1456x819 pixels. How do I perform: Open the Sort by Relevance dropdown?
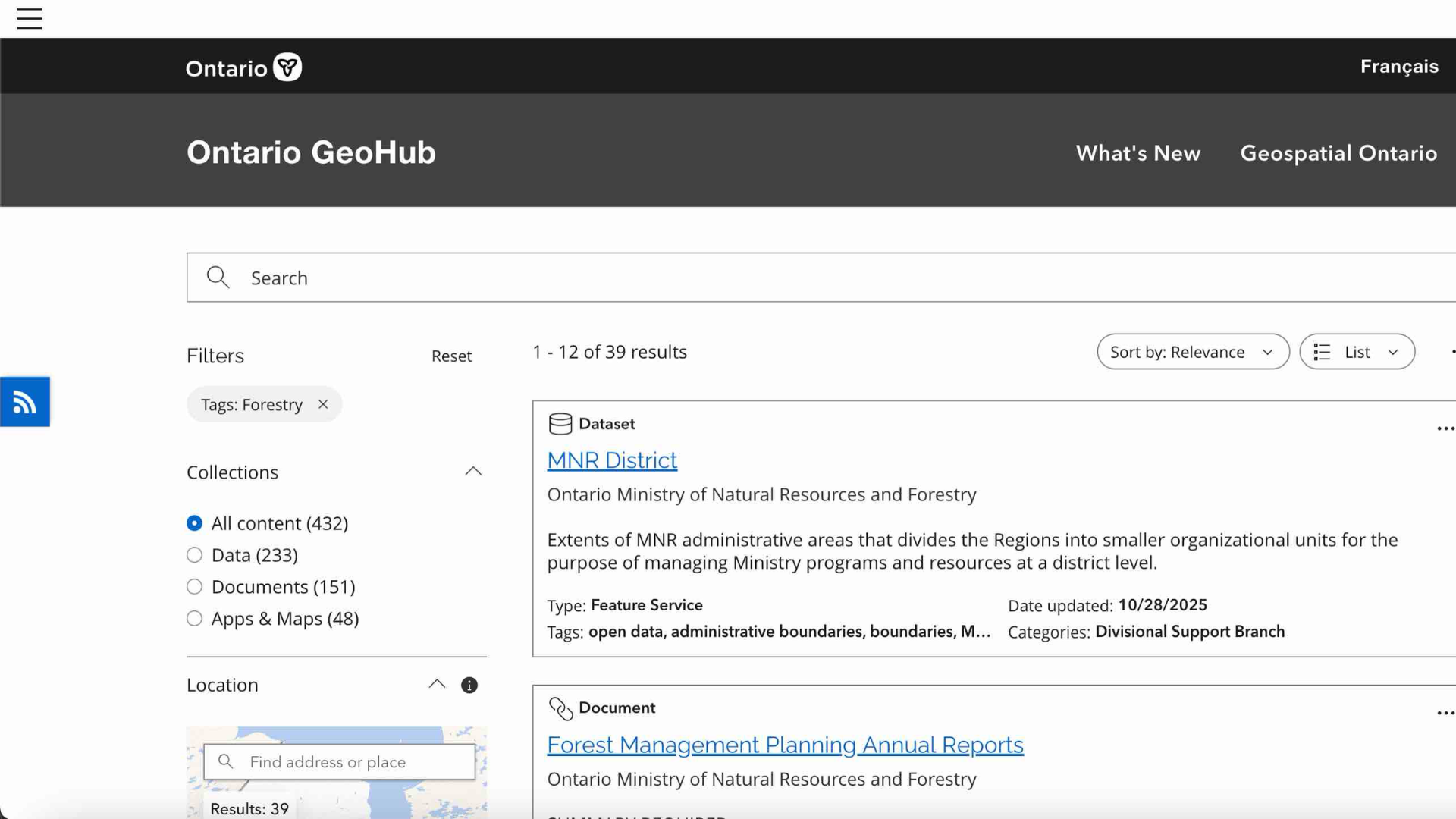pos(1192,352)
